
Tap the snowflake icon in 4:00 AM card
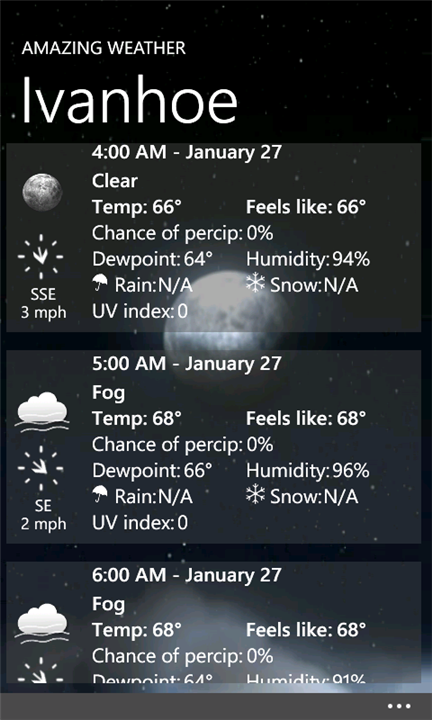coord(256,284)
